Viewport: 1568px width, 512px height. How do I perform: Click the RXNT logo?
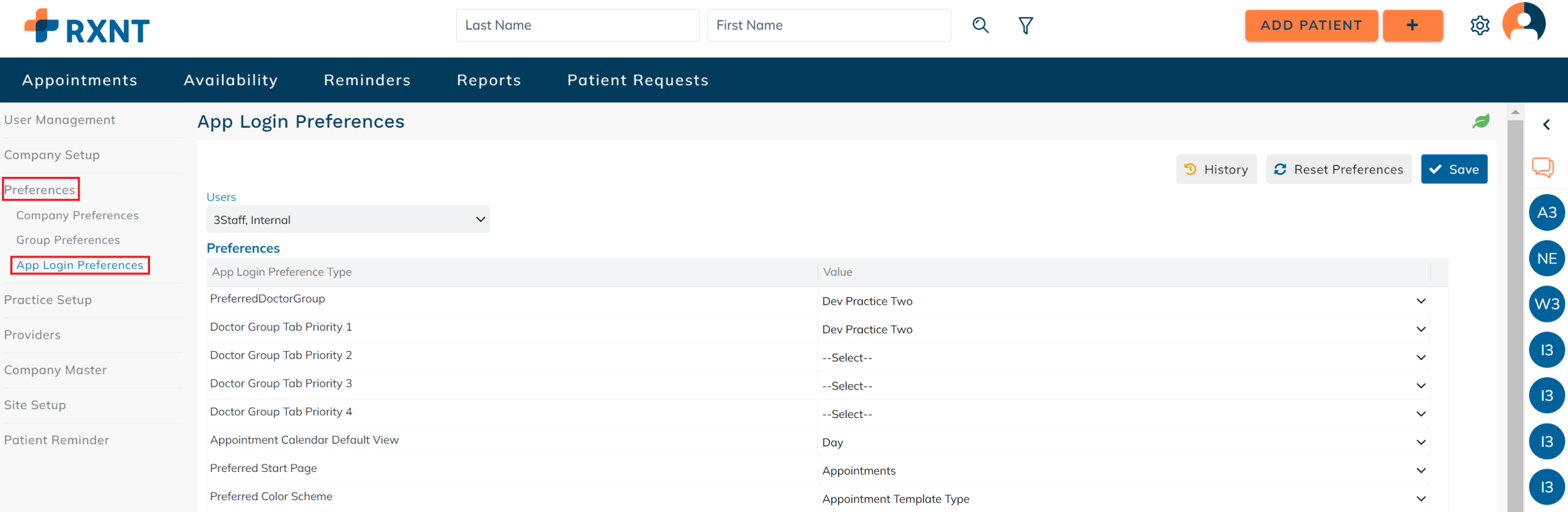coord(87,26)
